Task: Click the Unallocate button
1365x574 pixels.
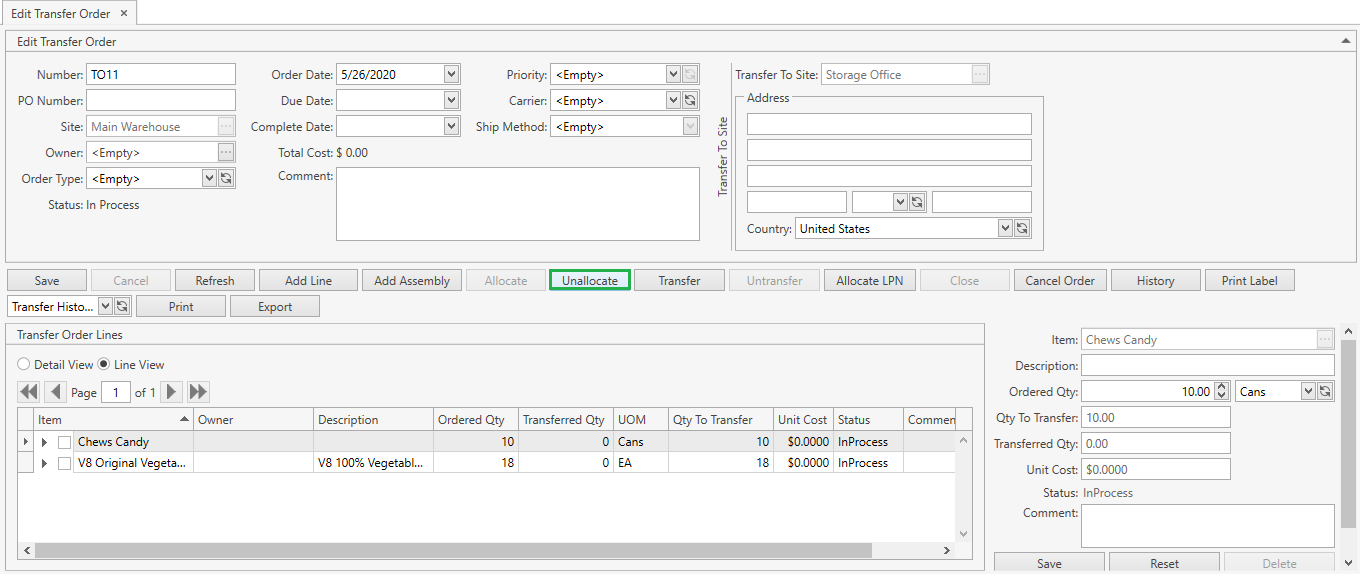Action: [x=590, y=281]
